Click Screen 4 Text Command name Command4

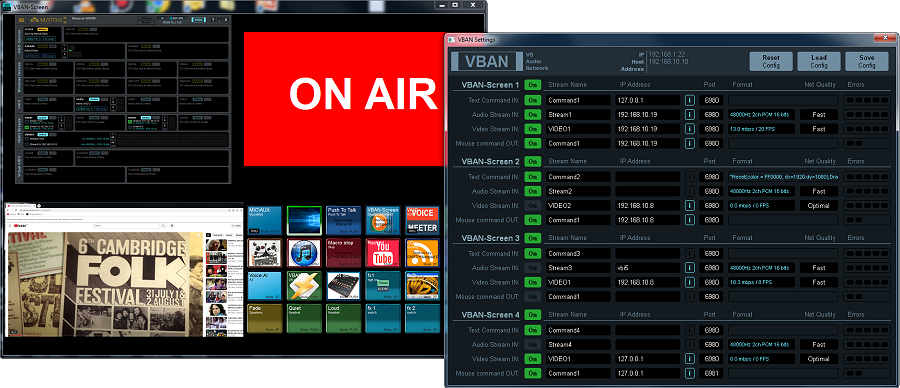pyautogui.click(x=577, y=331)
